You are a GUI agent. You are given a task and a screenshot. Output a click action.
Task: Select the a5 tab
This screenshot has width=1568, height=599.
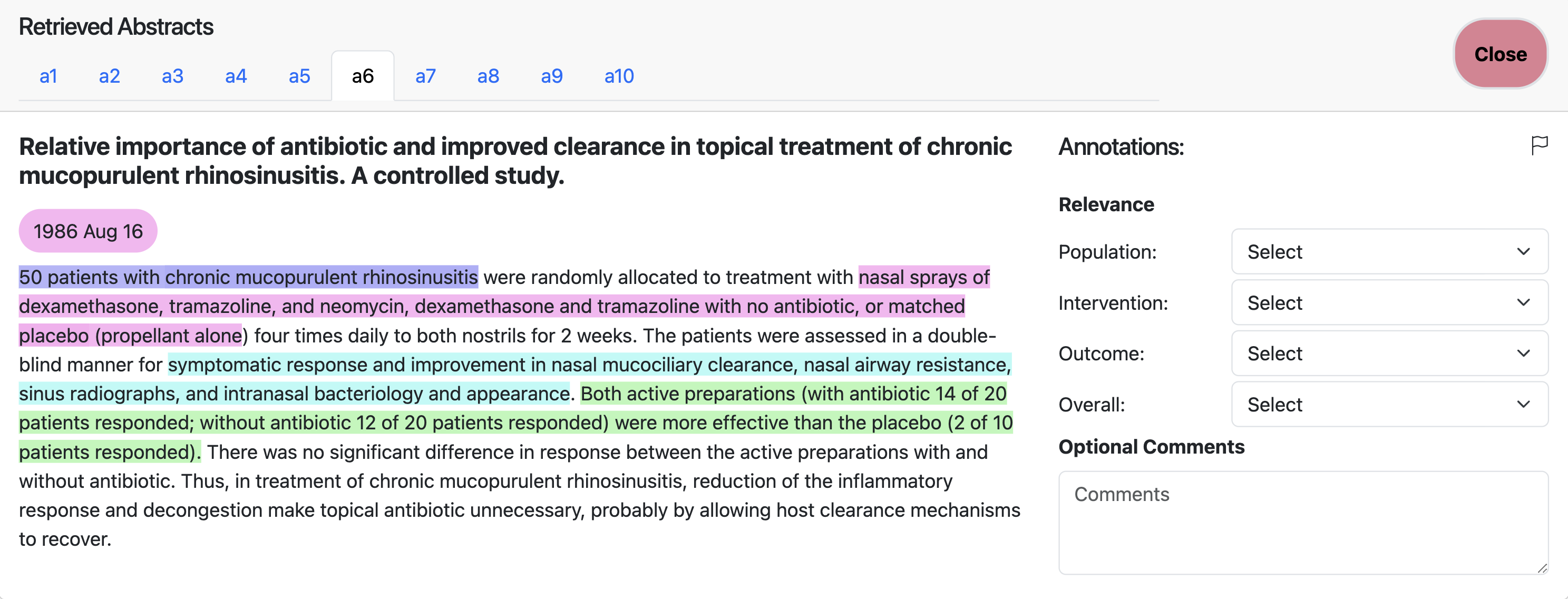click(x=299, y=76)
